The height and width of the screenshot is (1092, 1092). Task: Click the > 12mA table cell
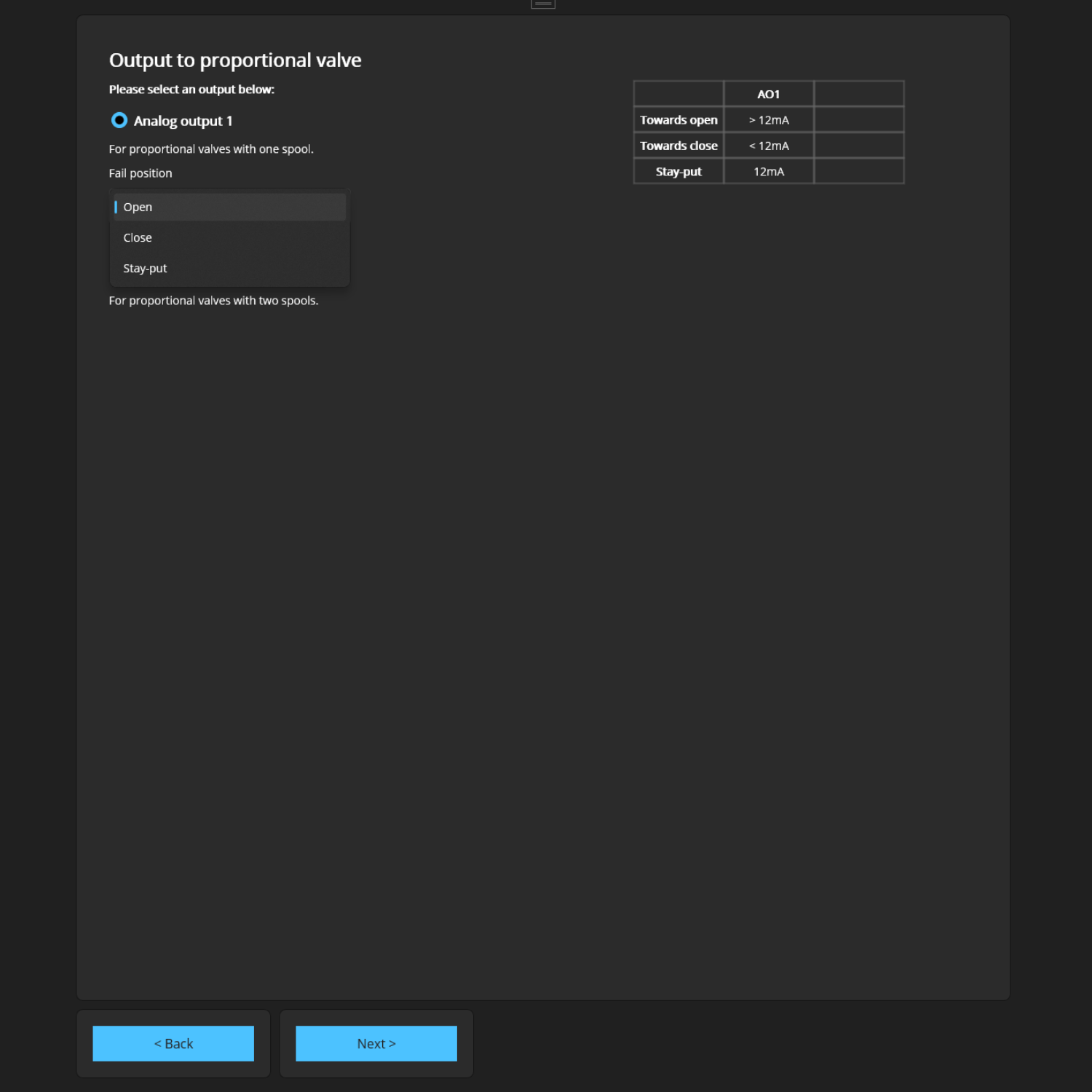[x=768, y=120]
